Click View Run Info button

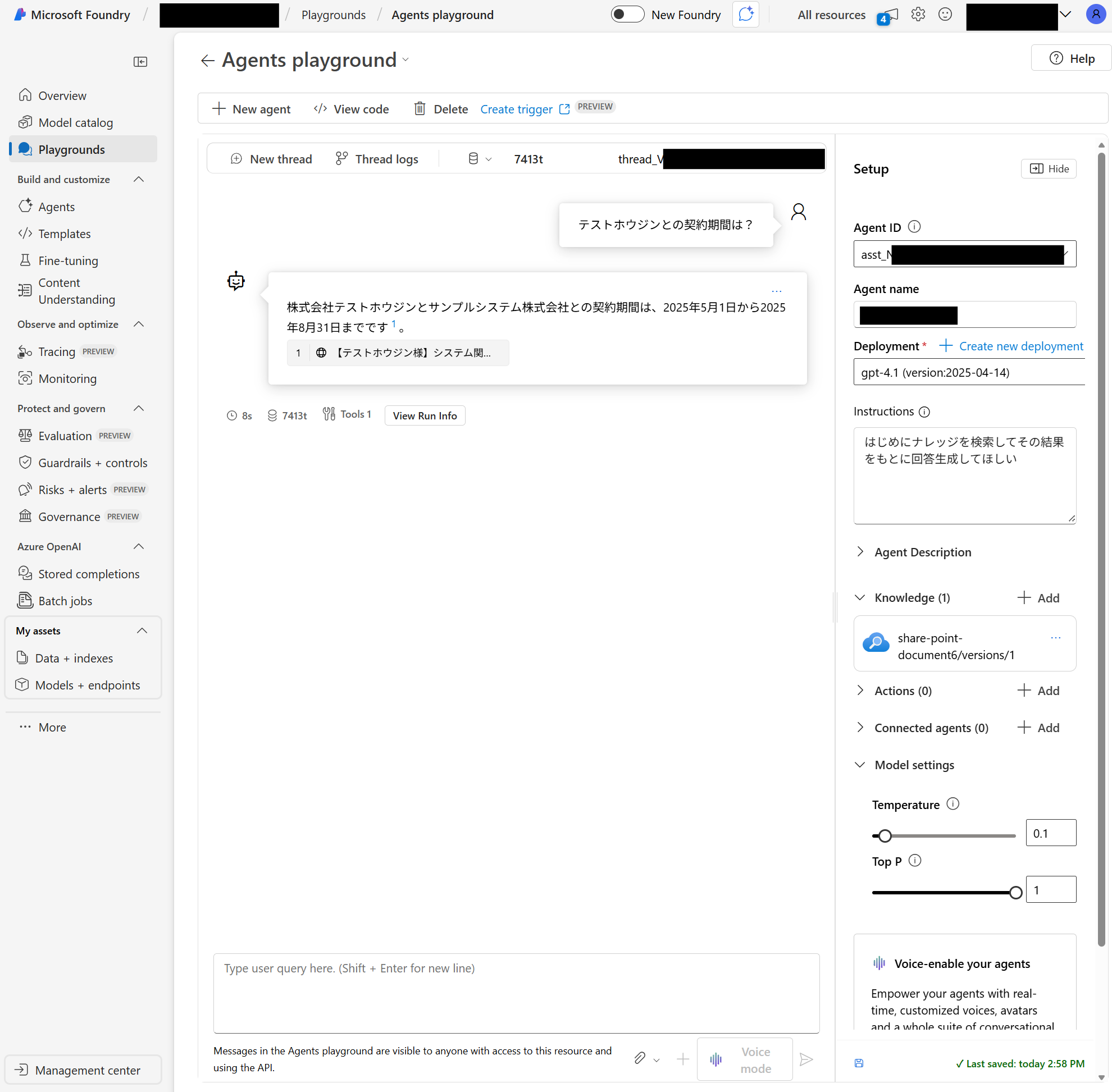(x=425, y=415)
